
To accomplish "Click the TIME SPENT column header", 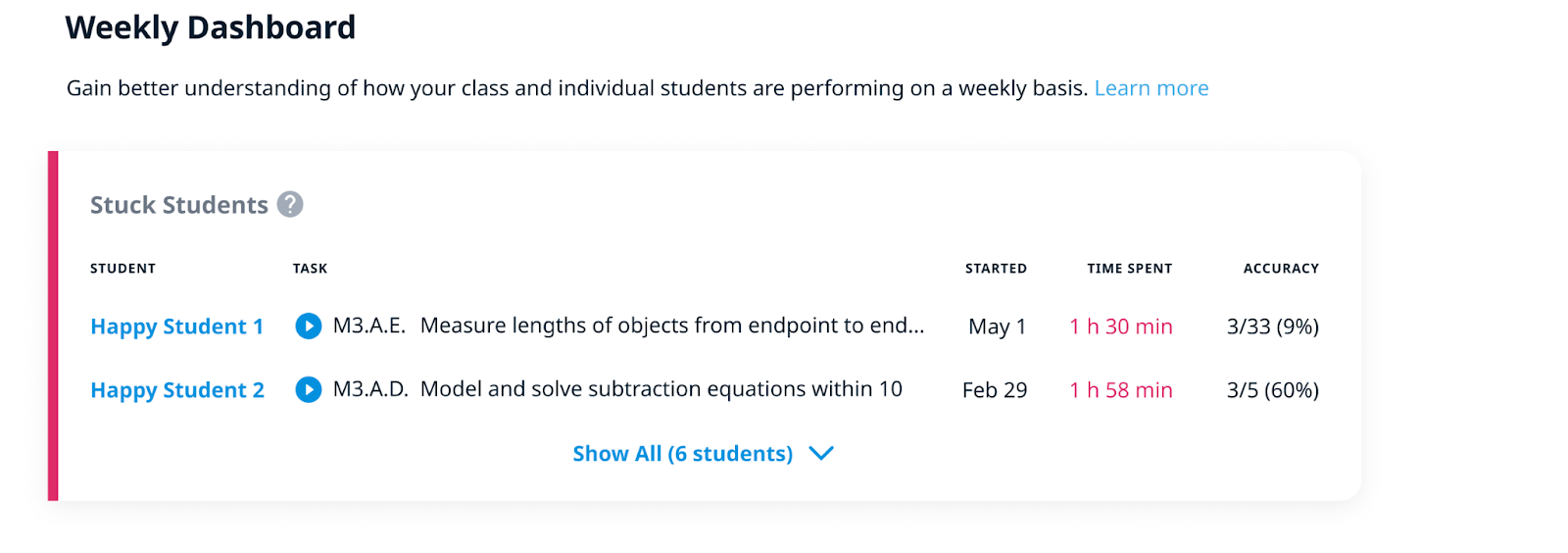I will pyautogui.click(x=1129, y=269).
